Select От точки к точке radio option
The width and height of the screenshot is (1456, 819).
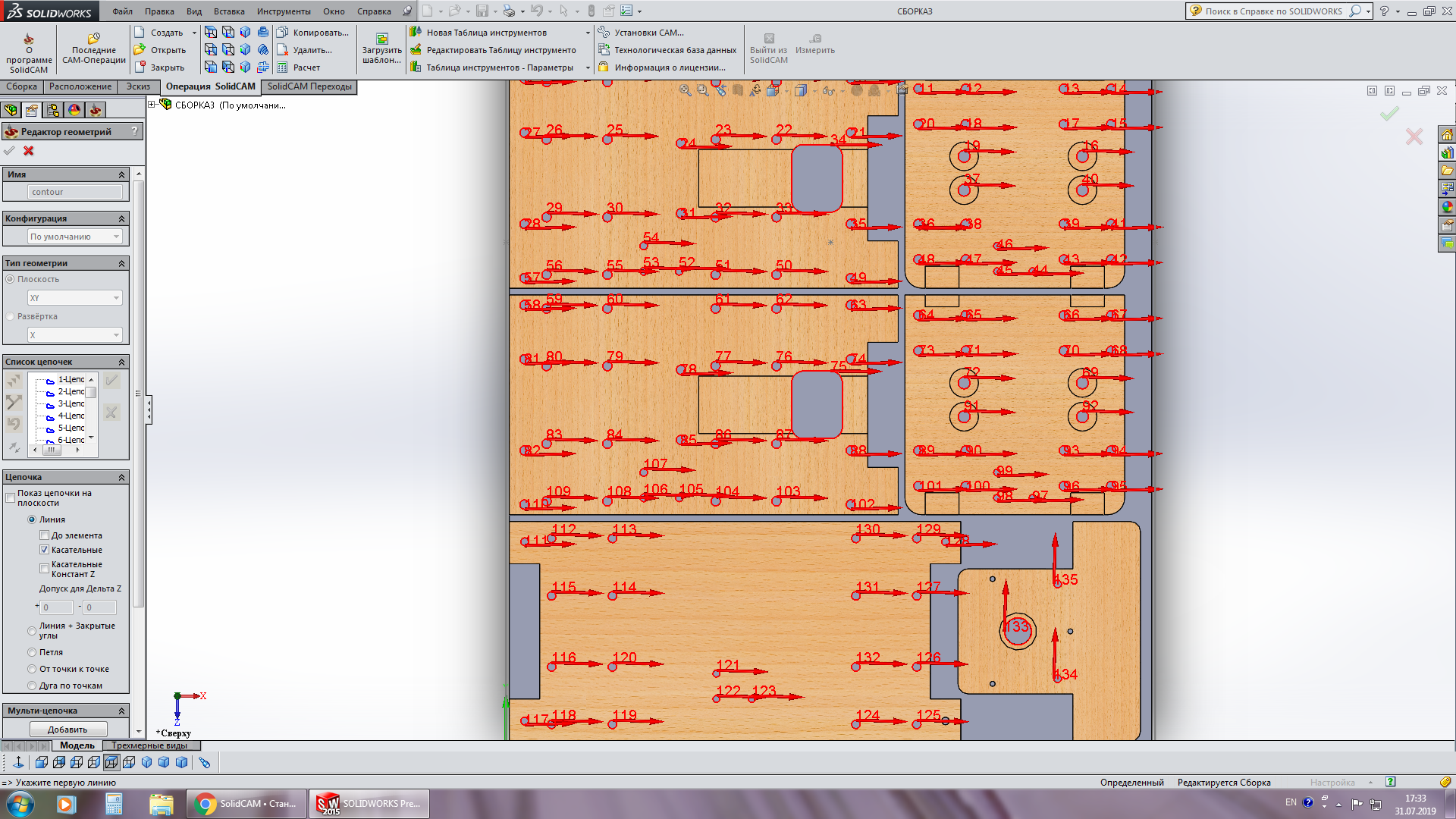(32, 669)
